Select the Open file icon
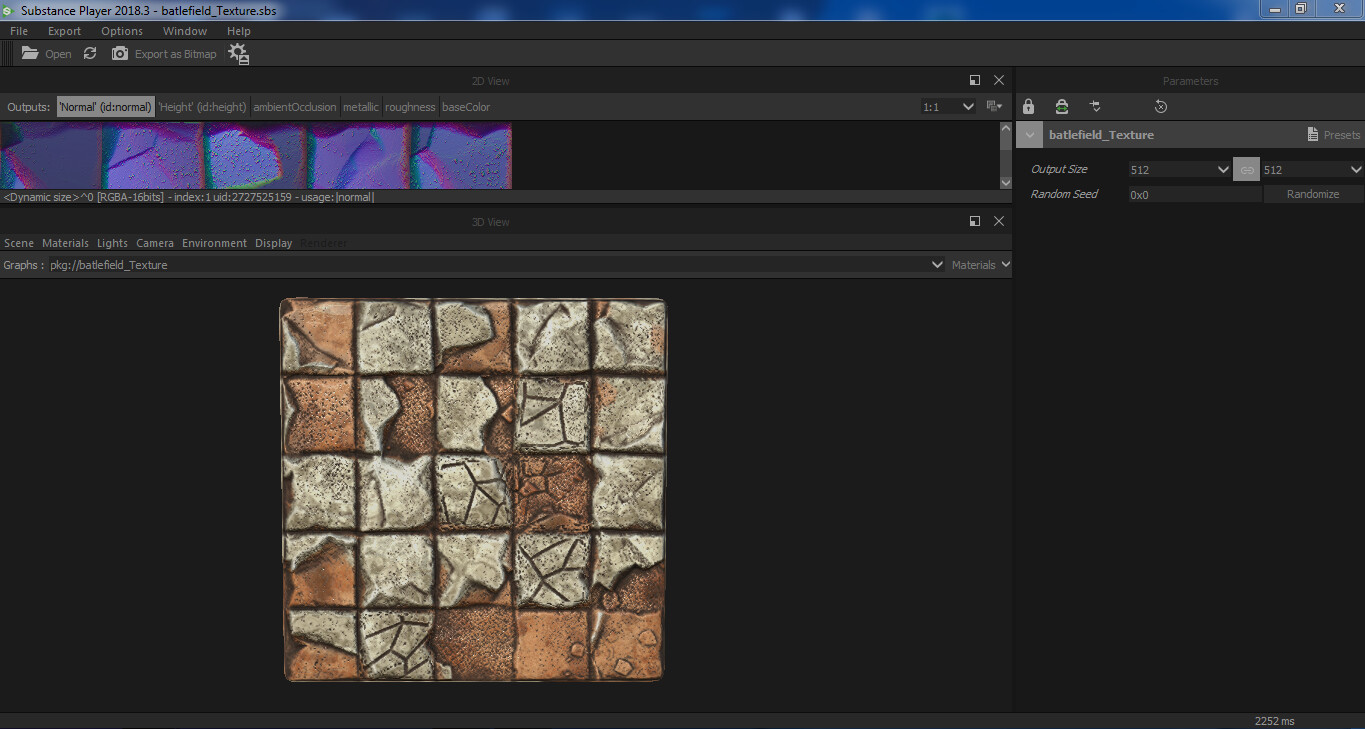1365x729 pixels. tap(29, 54)
